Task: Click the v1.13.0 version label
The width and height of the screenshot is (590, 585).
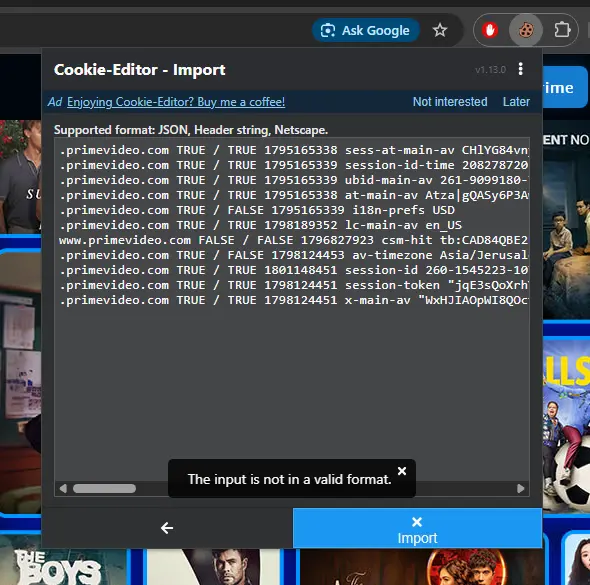Action: click(x=490, y=70)
